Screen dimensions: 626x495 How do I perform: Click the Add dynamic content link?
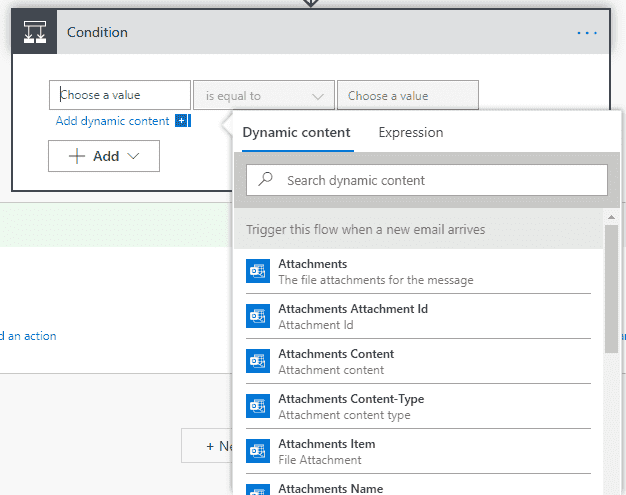point(113,121)
